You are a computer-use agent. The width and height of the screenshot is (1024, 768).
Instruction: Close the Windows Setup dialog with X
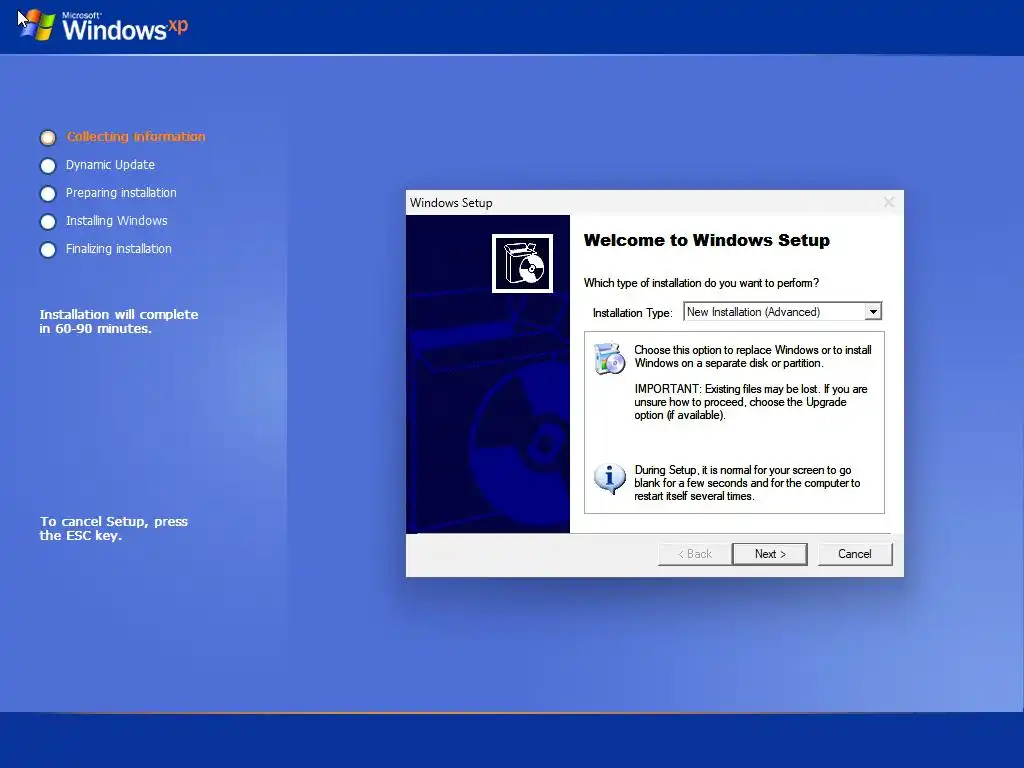(889, 202)
